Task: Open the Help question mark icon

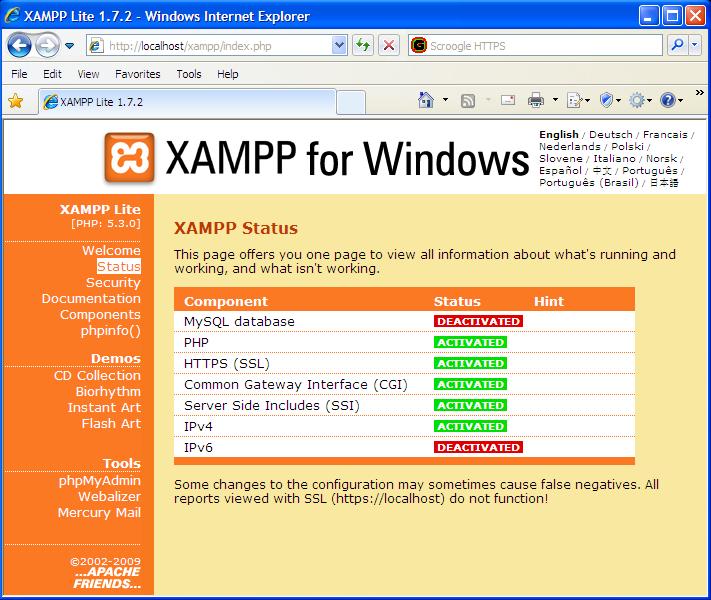Action: (671, 100)
